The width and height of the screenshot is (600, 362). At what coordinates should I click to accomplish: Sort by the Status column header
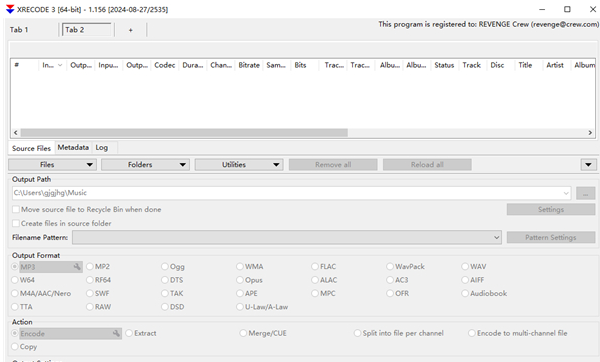coord(444,65)
